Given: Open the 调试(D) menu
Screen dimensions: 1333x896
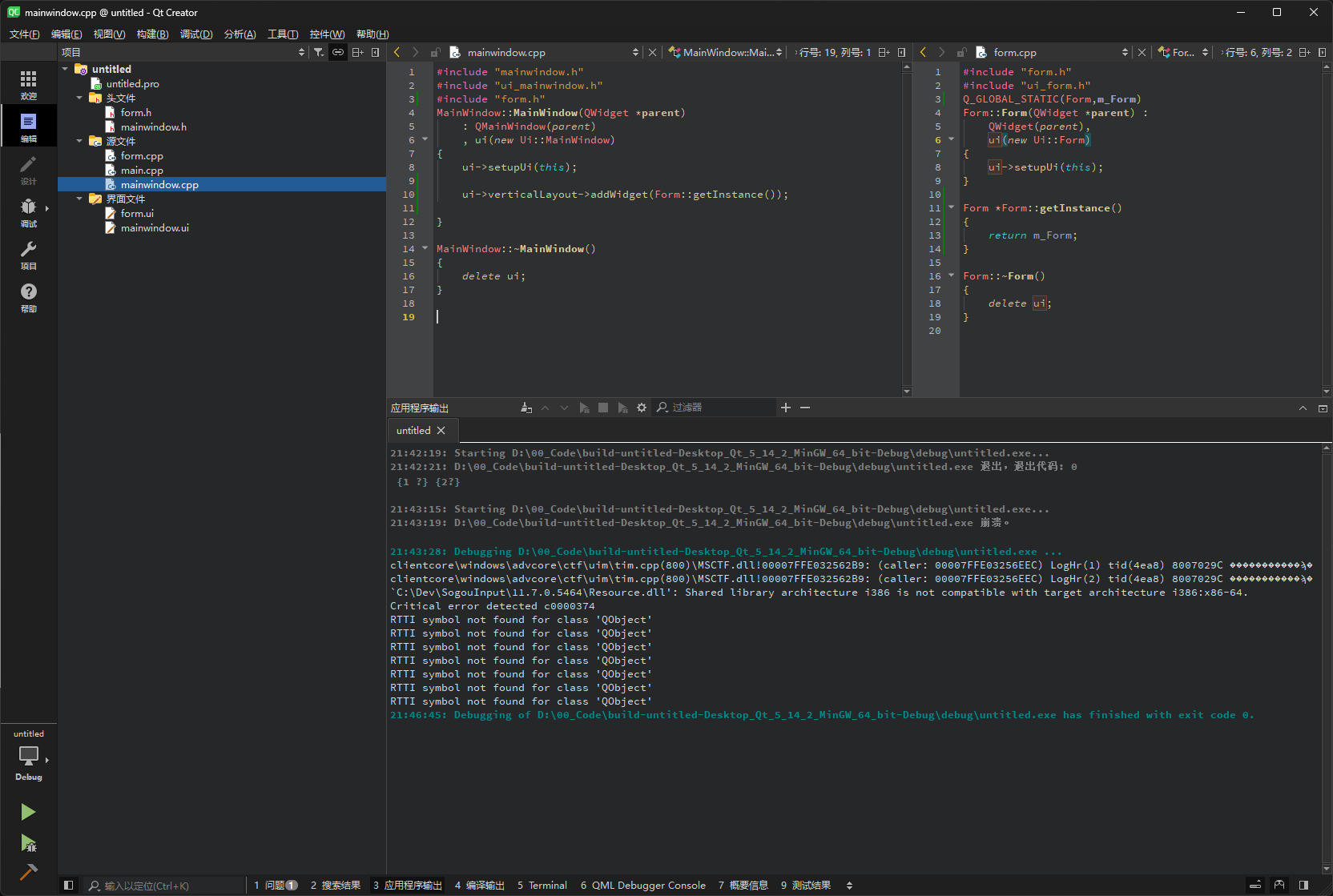Looking at the screenshot, I should [x=196, y=34].
